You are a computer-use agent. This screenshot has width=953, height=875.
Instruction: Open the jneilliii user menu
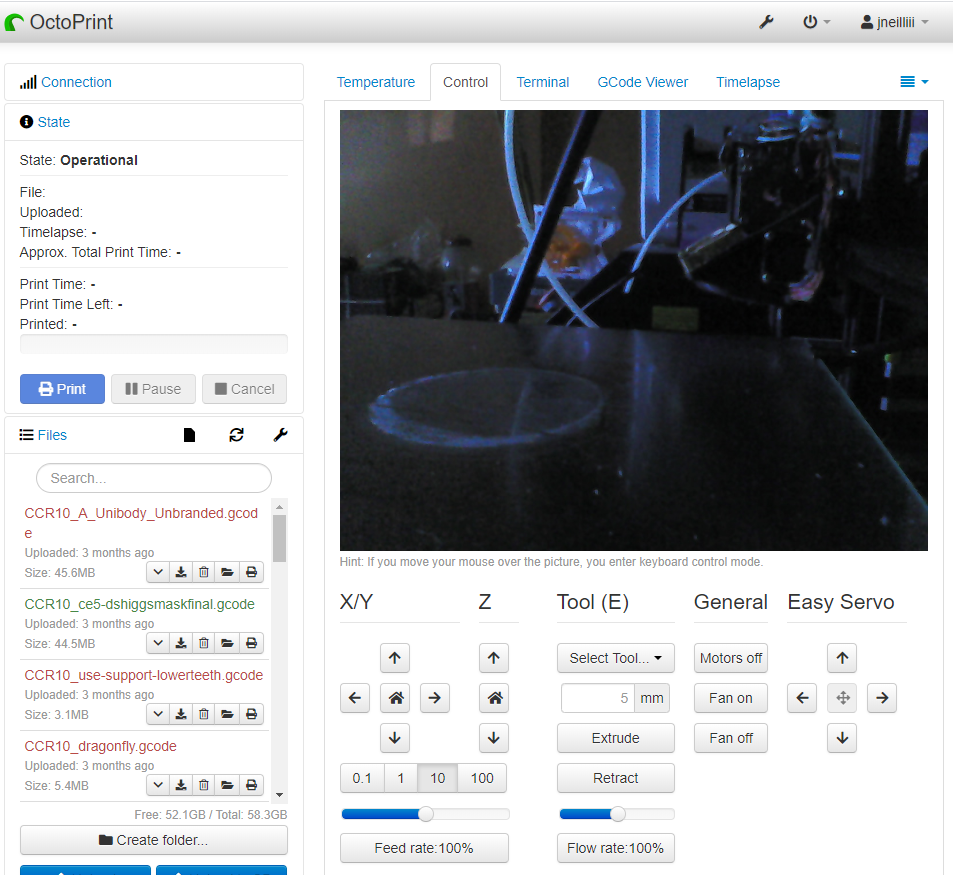[895, 22]
